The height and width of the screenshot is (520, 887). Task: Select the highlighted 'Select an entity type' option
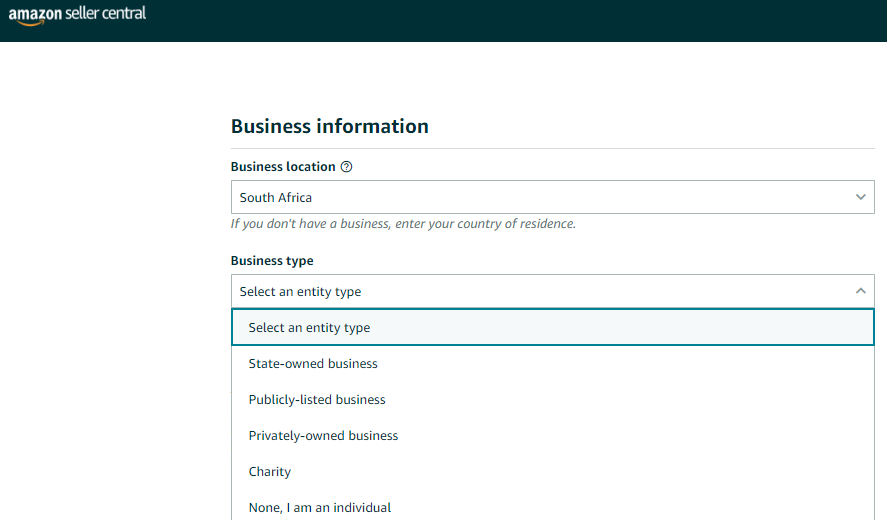(553, 328)
